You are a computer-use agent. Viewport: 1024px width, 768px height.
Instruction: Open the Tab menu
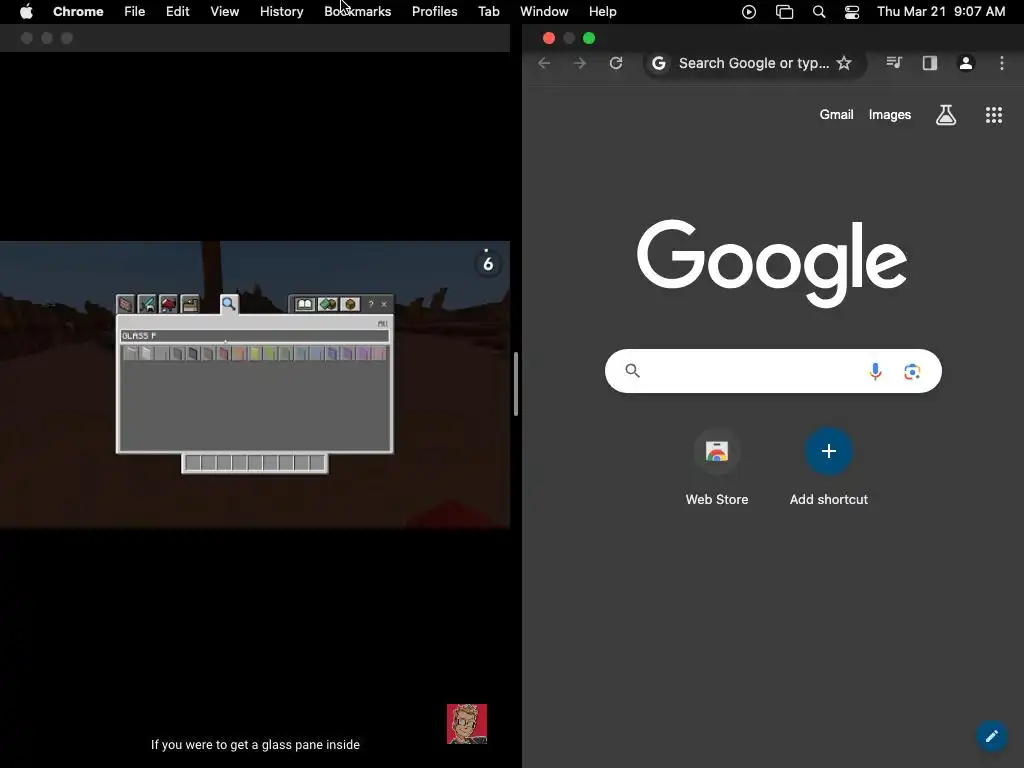[488, 11]
